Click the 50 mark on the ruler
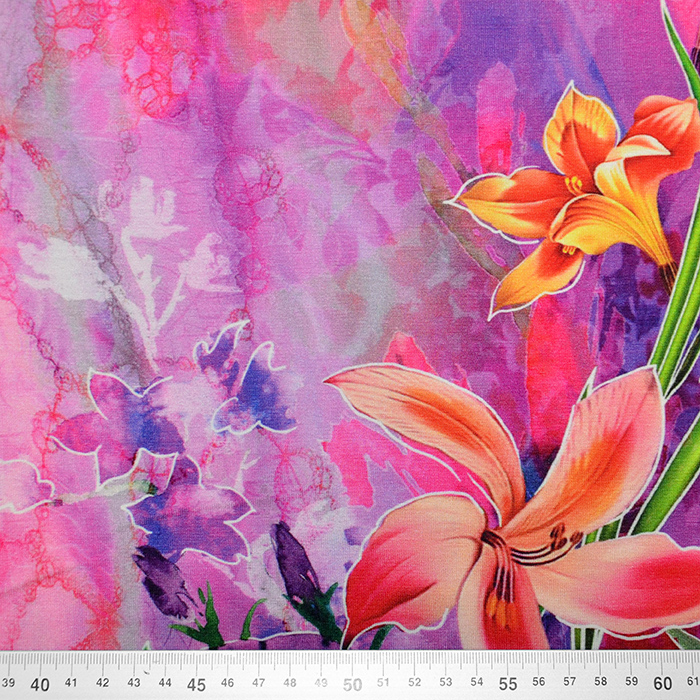Screen dimensions: 700x700 point(352,685)
